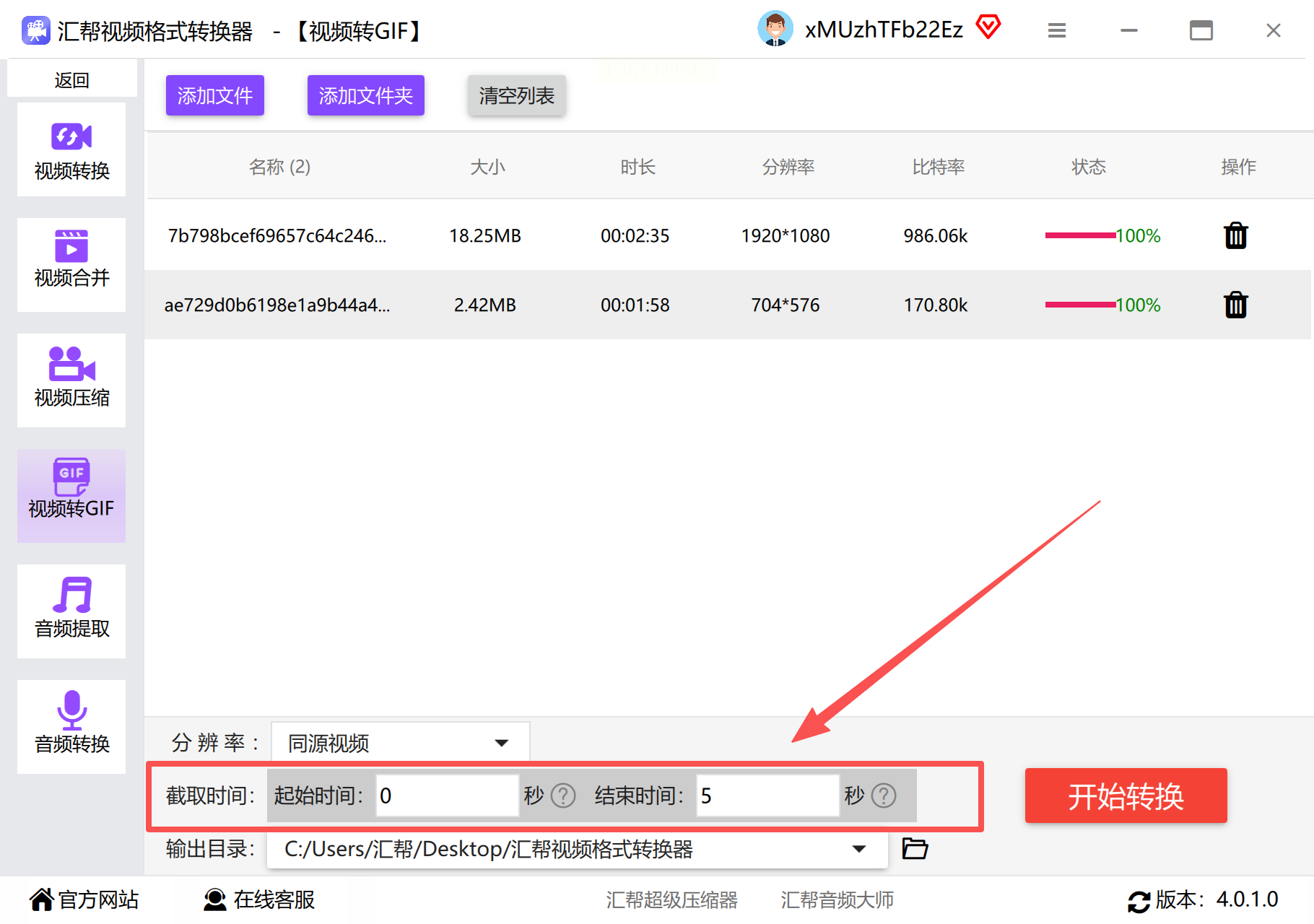Click the 1920*1080 resolution cell
Viewport: 1314px width, 924px height.
click(x=786, y=235)
